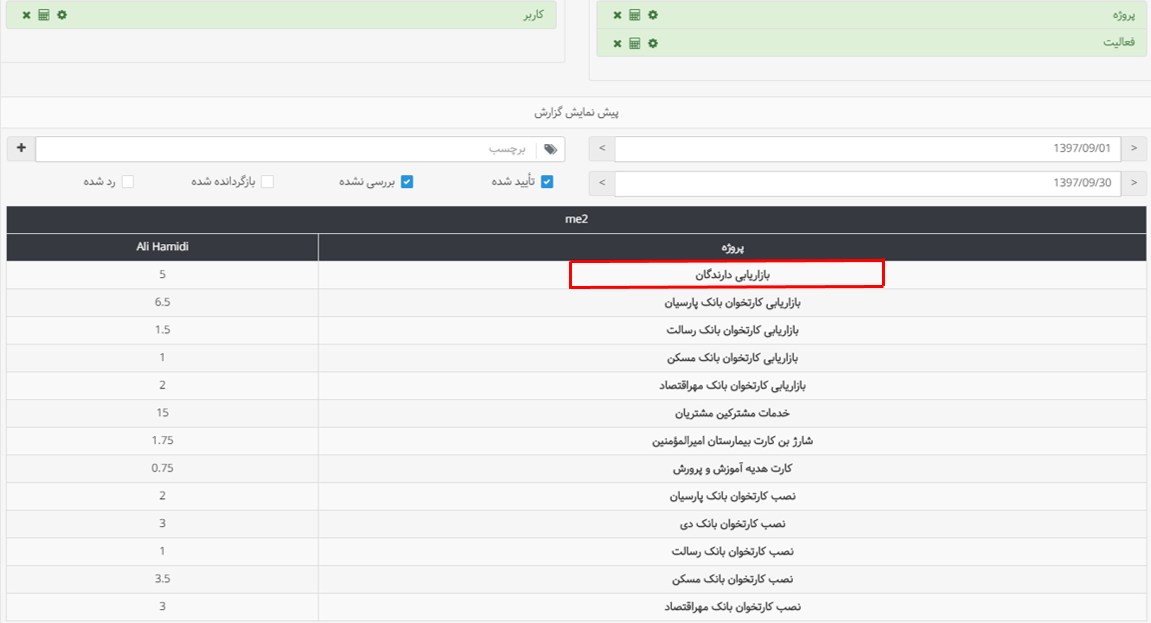Select the gear icon on the کاربر field
The image size is (1151, 623).
click(61, 15)
